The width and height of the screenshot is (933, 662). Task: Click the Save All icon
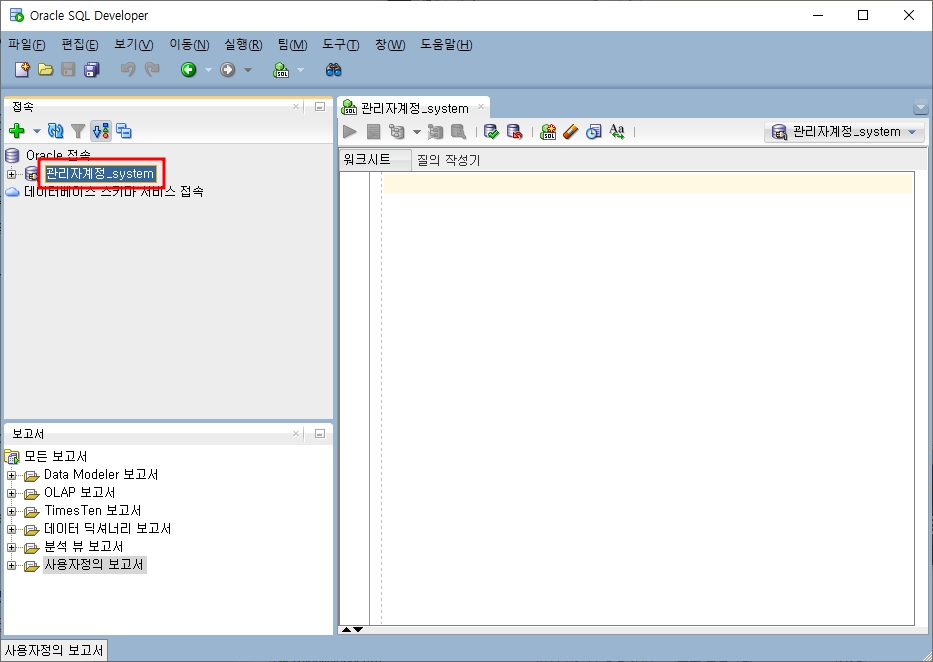[x=92, y=70]
